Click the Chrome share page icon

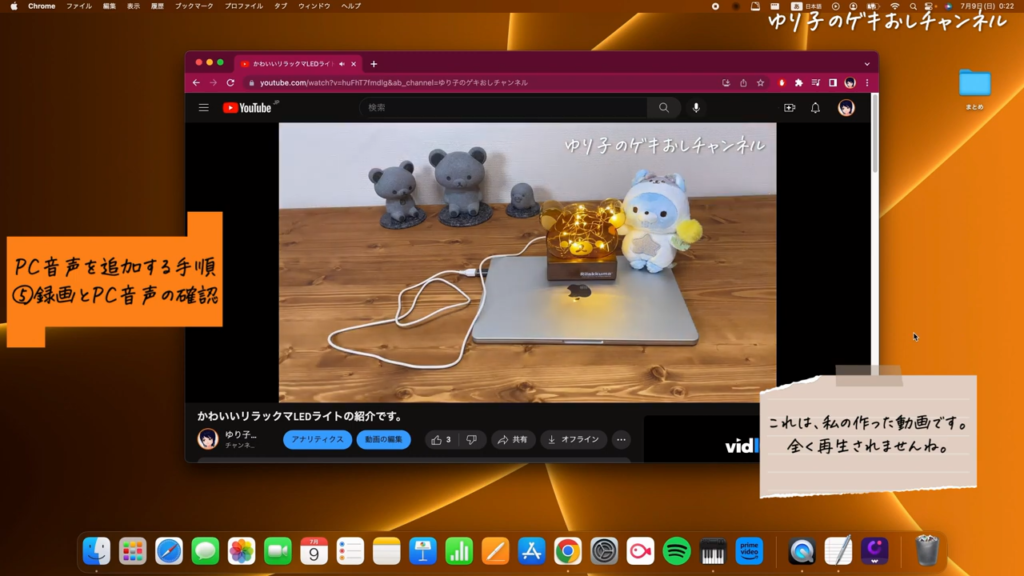(743, 83)
